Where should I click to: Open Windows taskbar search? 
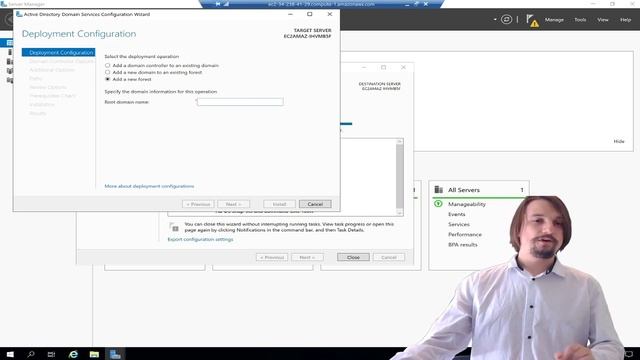(31, 354)
